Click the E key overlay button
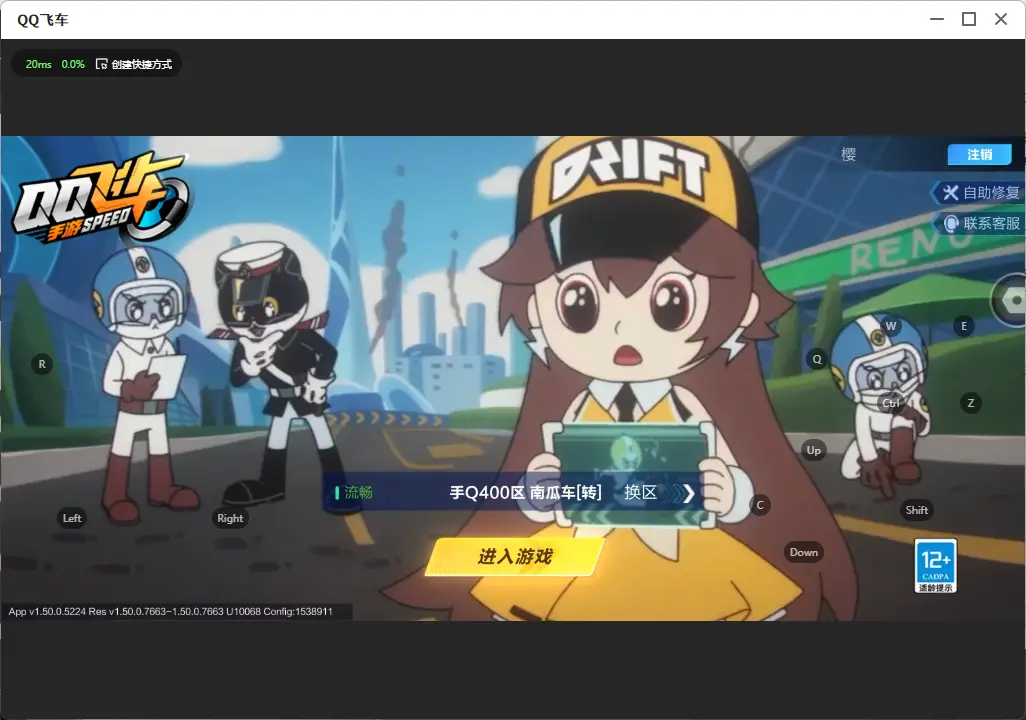Viewport: 1026px width, 720px height. tap(963, 326)
